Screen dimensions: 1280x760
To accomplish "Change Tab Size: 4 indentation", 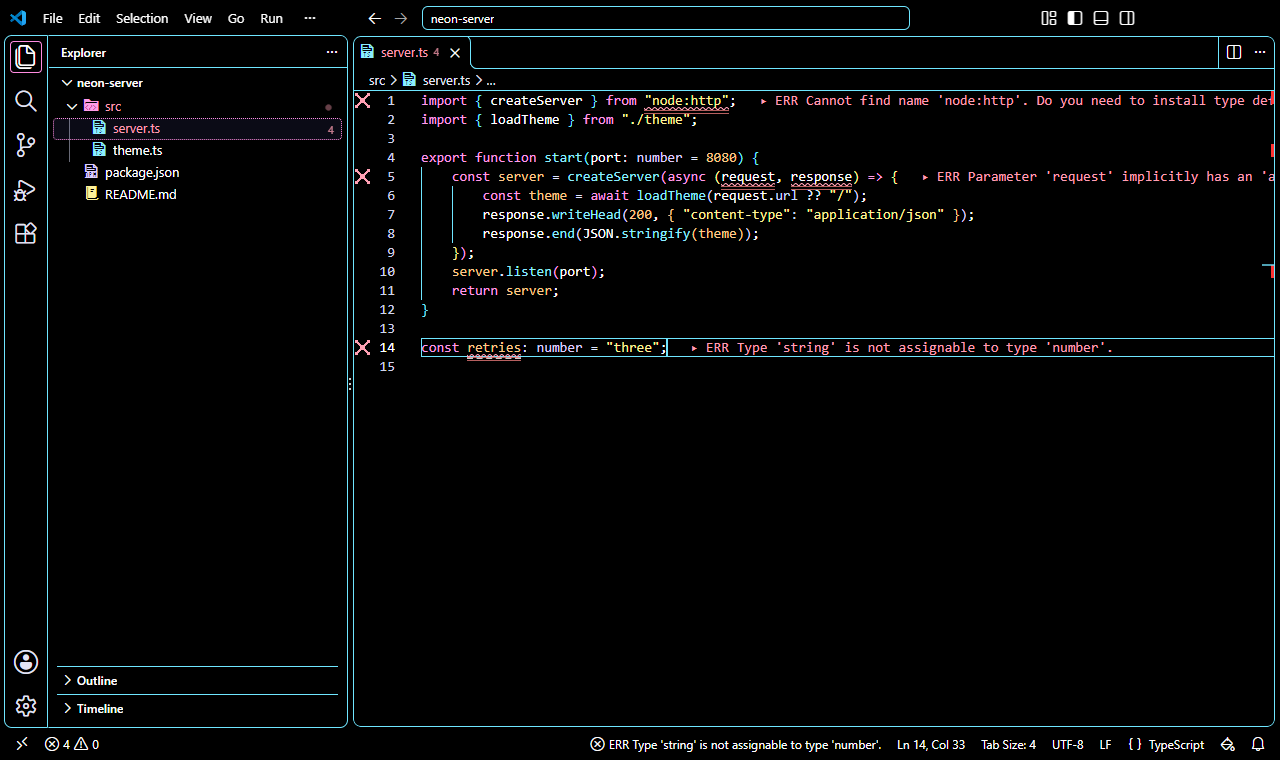I will point(1008,744).
